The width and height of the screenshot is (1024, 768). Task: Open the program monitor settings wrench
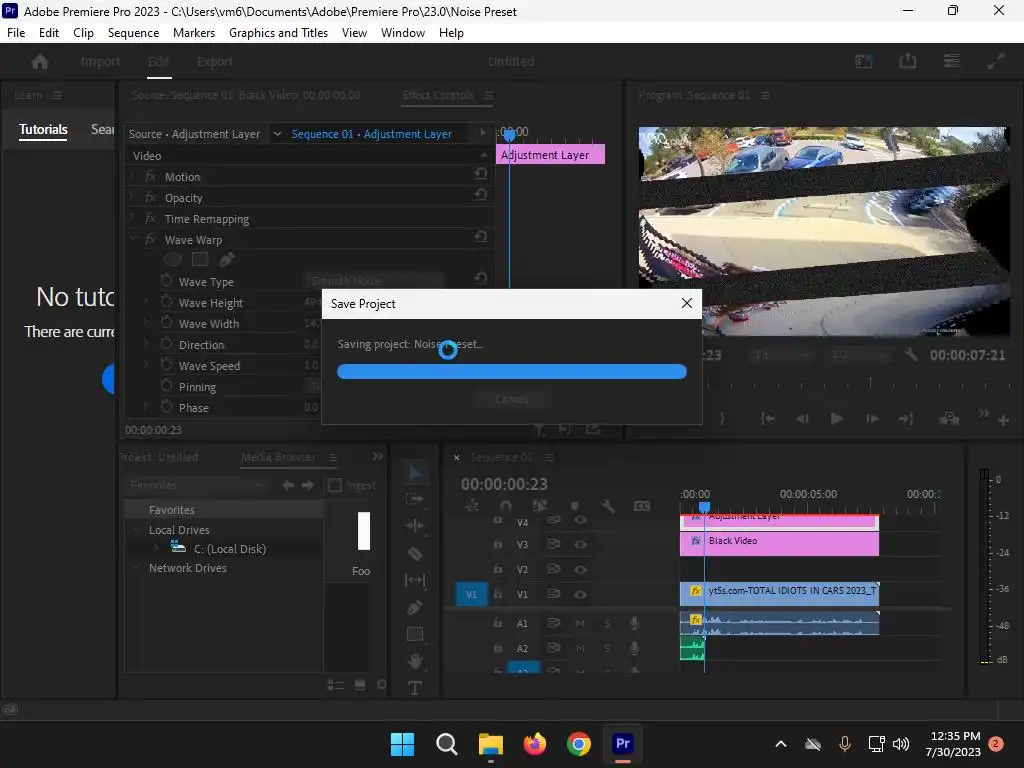pos(912,355)
